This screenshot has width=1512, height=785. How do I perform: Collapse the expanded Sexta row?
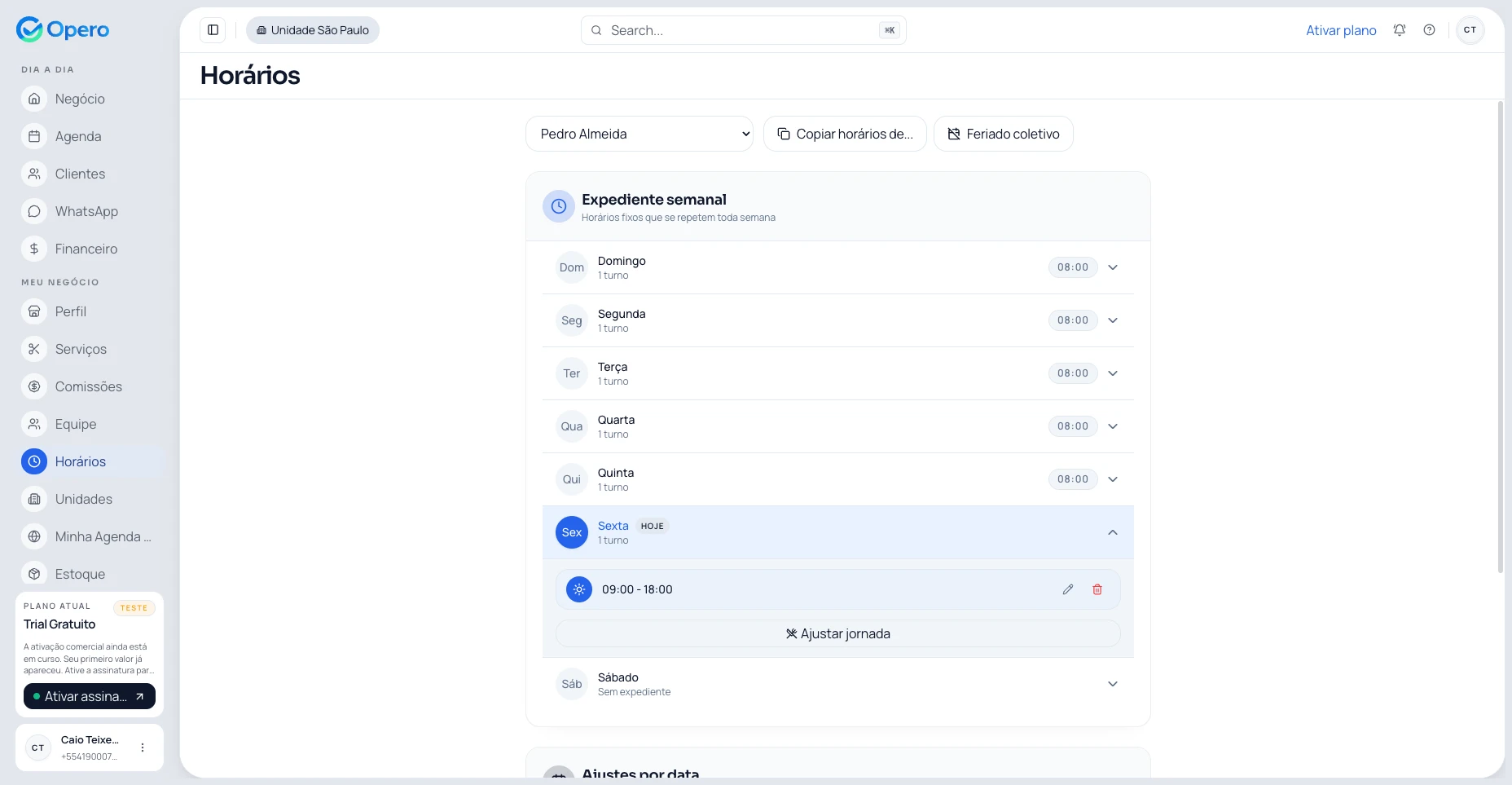click(1113, 532)
